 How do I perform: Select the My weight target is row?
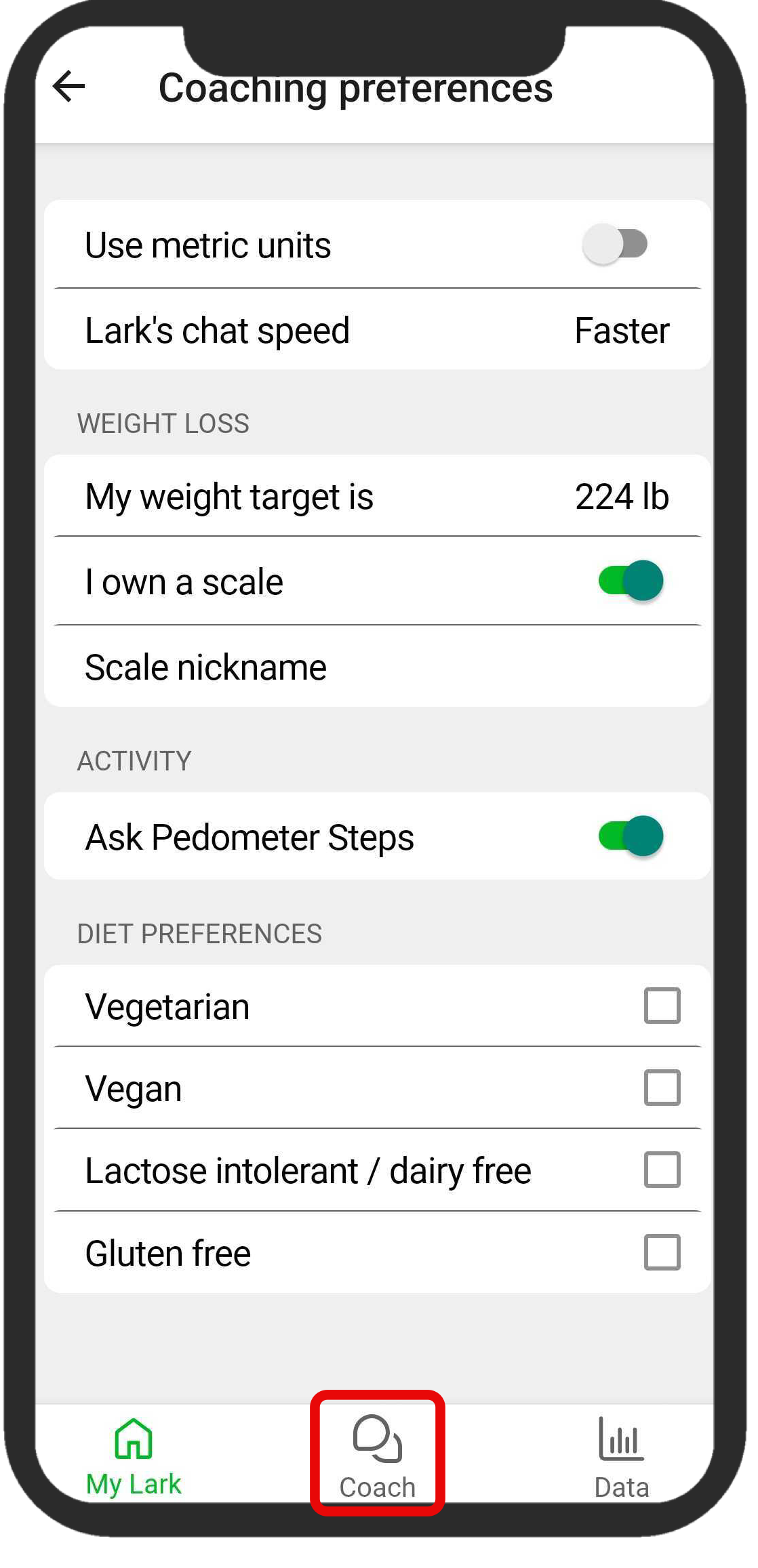(x=378, y=496)
